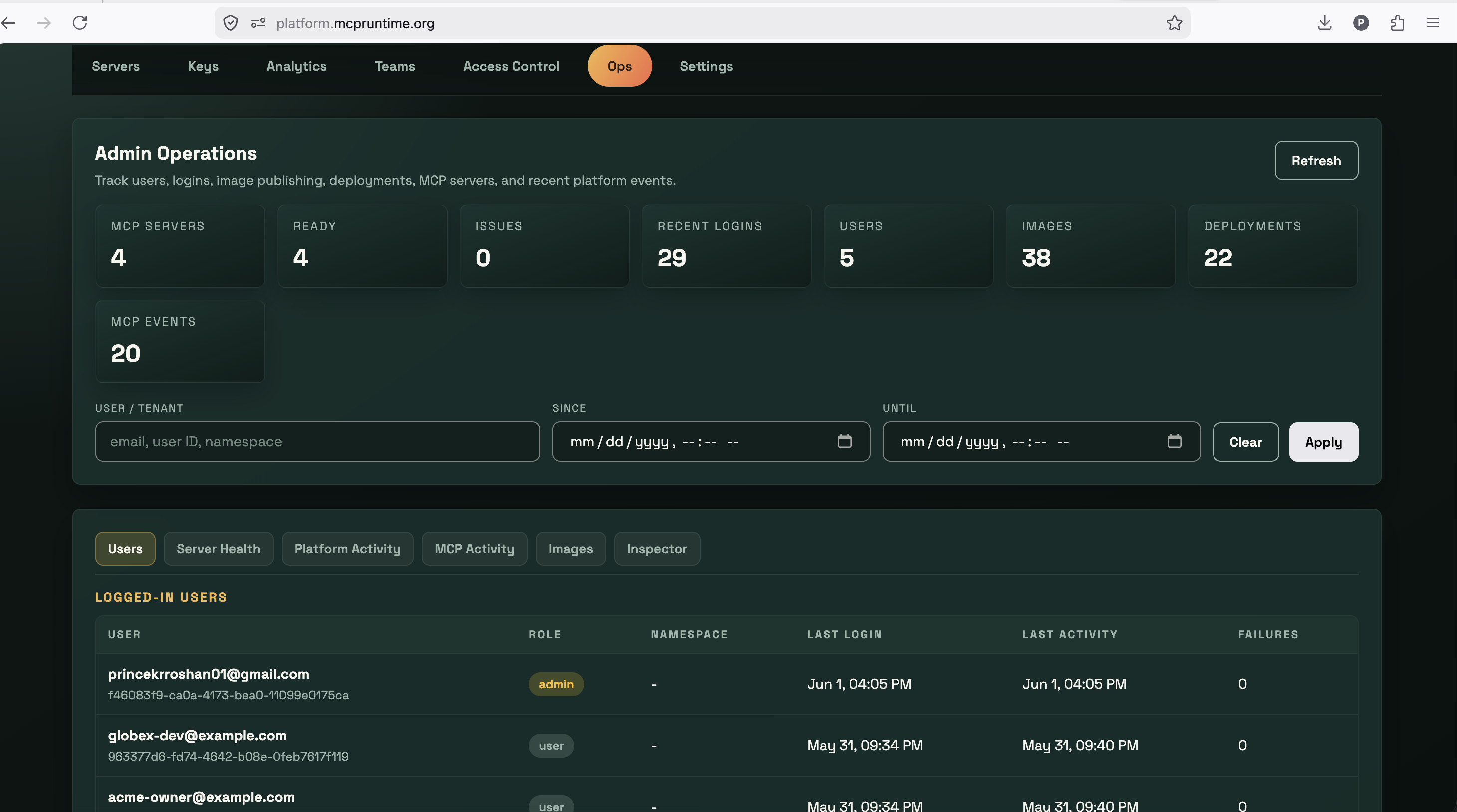Open the Access Control nav tab
The width and height of the screenshot is (1457, 812).
click(x=511, y=66)
